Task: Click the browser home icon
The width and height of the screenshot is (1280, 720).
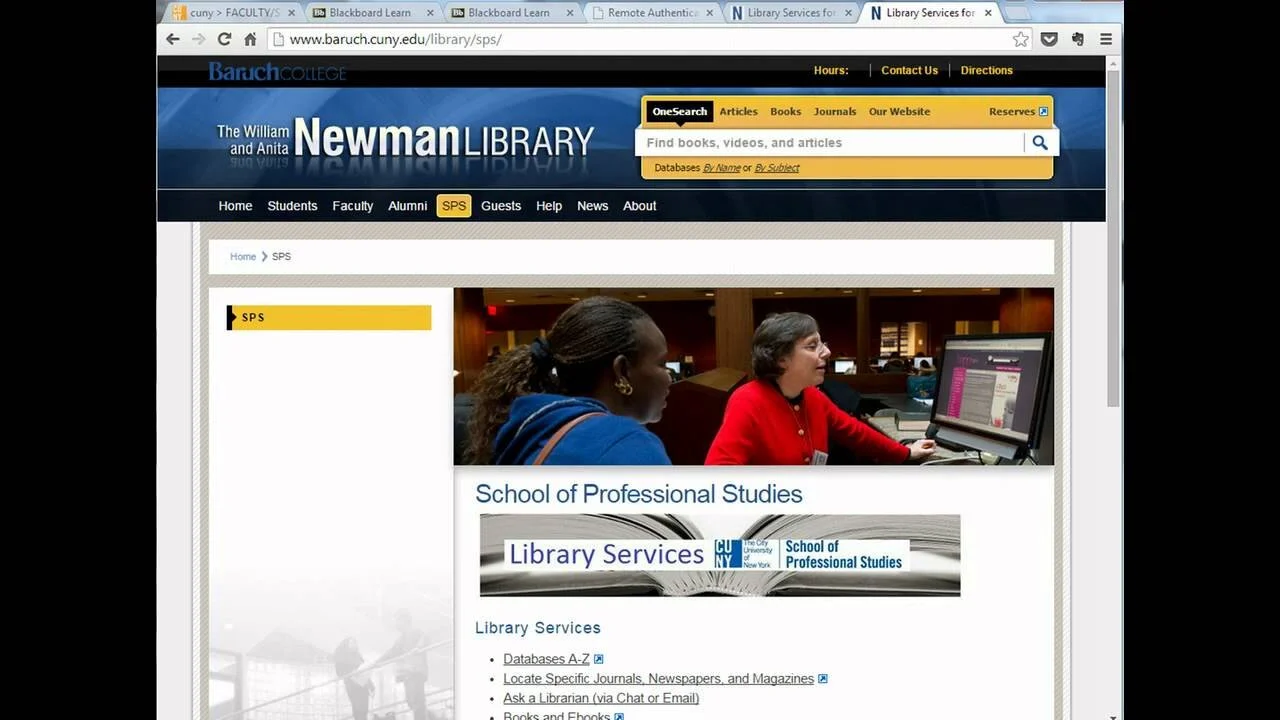Action: 250,39
